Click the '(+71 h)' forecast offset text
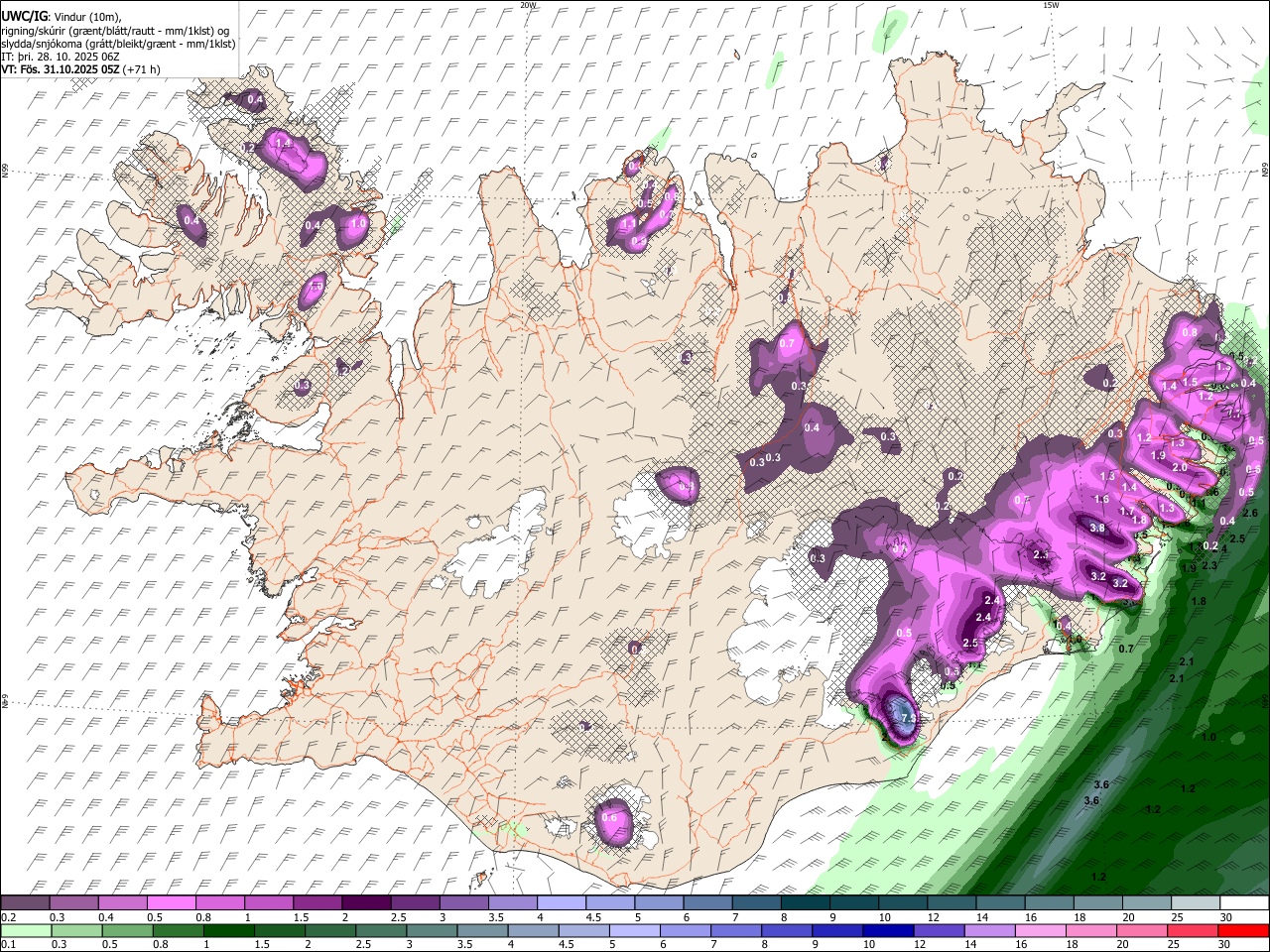This screenshot has height=952, width=1270. pos(142,69)
